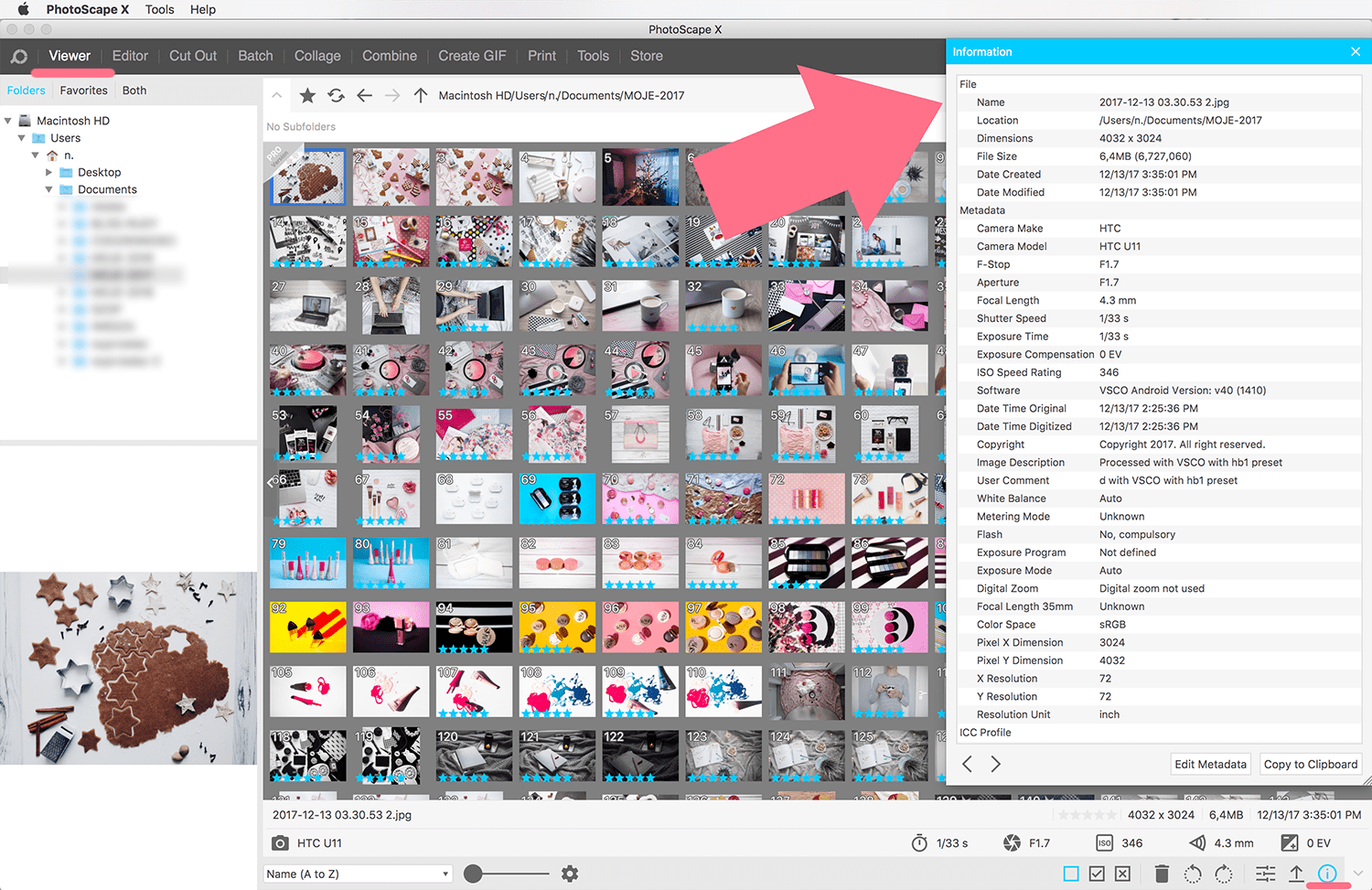Screen dimensions: 1372x890
Task: Add current folder to favorites star
Action: coord(307,95)
